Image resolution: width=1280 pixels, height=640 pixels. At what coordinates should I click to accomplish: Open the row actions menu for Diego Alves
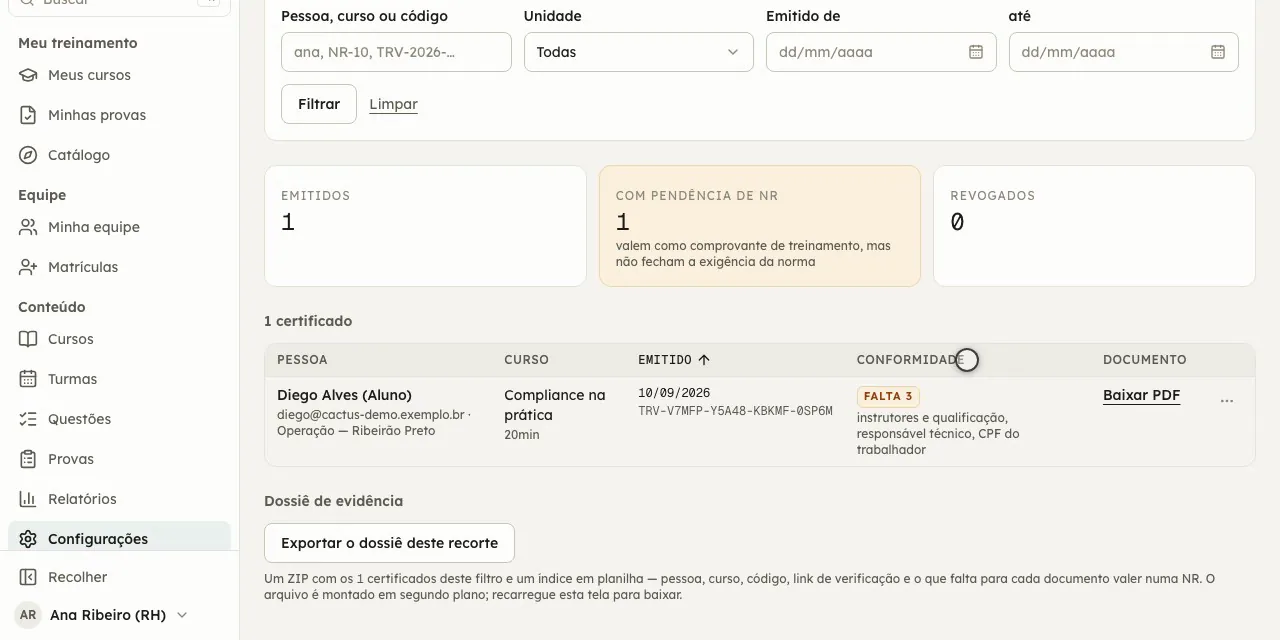(1227, 401)
